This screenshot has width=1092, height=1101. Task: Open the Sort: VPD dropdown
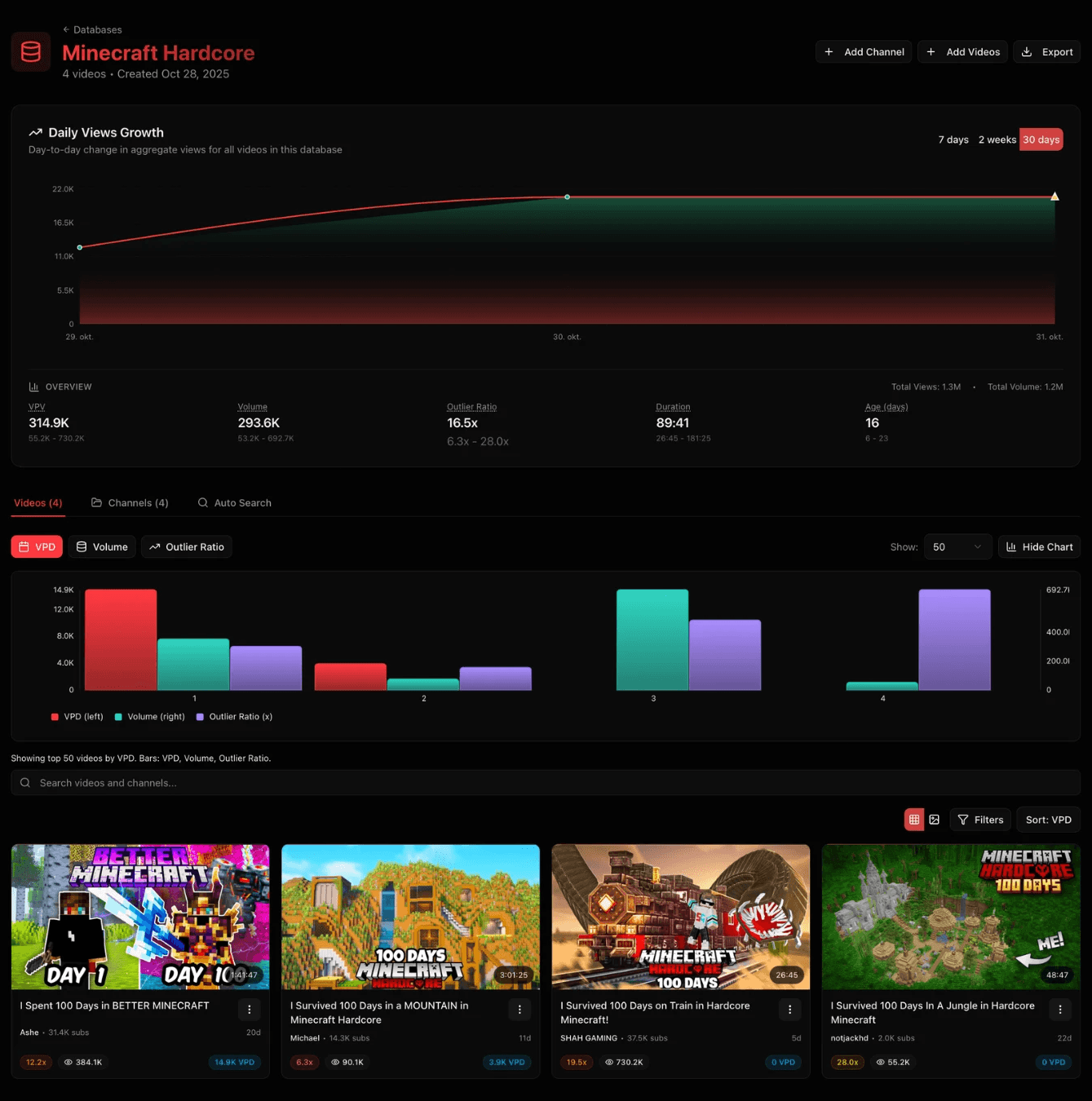coord(1048,819)
